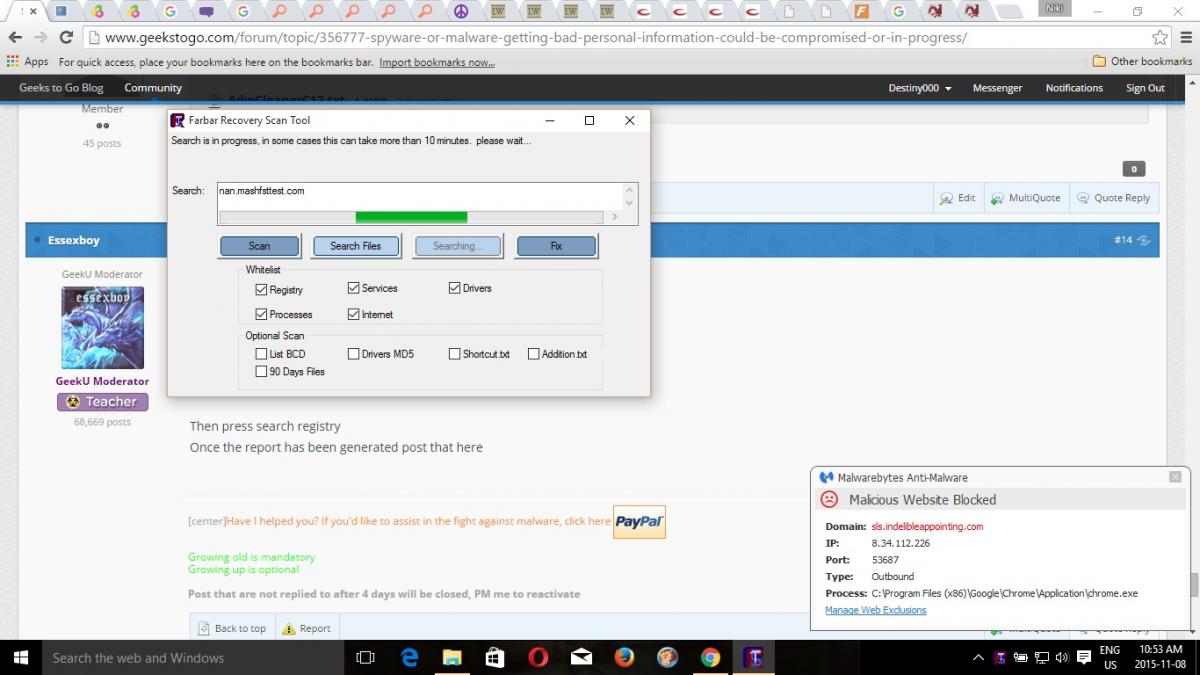Click the Search Files button
This screenshot has height=675, width=1200.
click(x=355, y=246)
